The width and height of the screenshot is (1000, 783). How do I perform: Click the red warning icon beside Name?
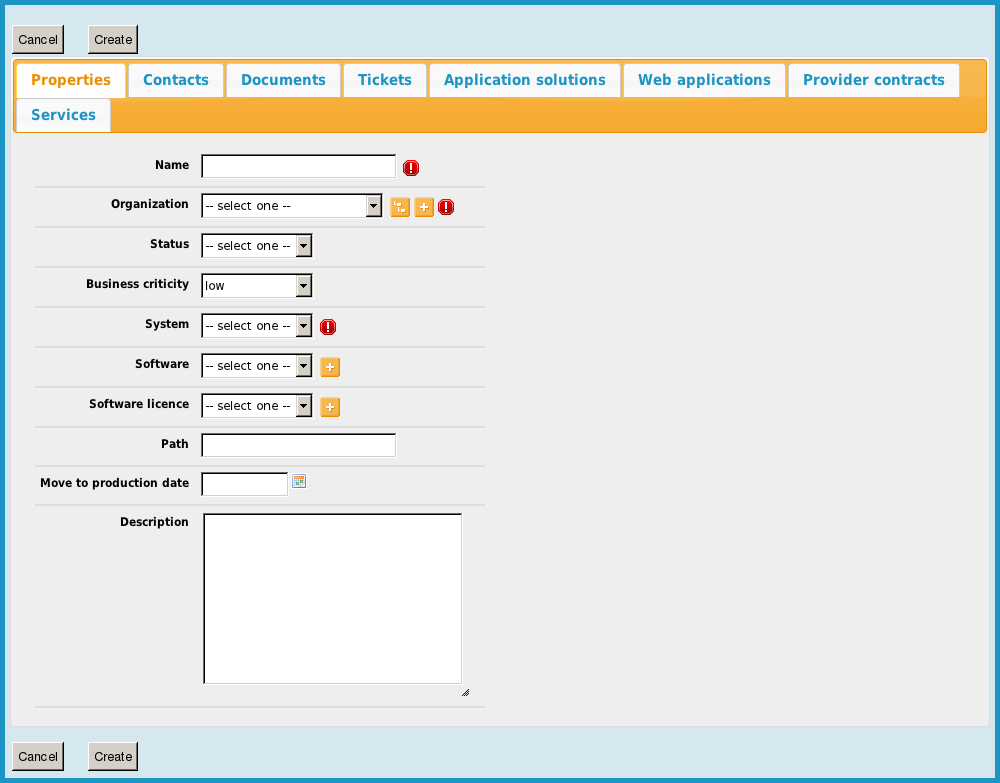tap(411, 168)
